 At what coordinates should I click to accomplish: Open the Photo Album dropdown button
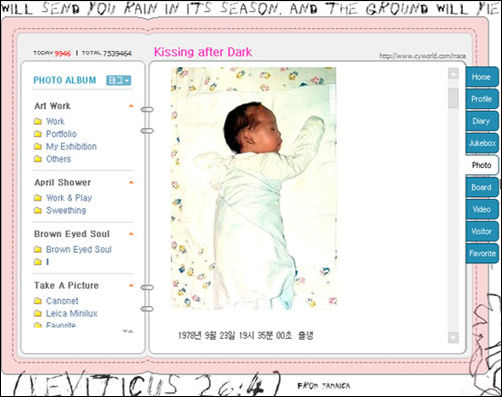(119, 80)
